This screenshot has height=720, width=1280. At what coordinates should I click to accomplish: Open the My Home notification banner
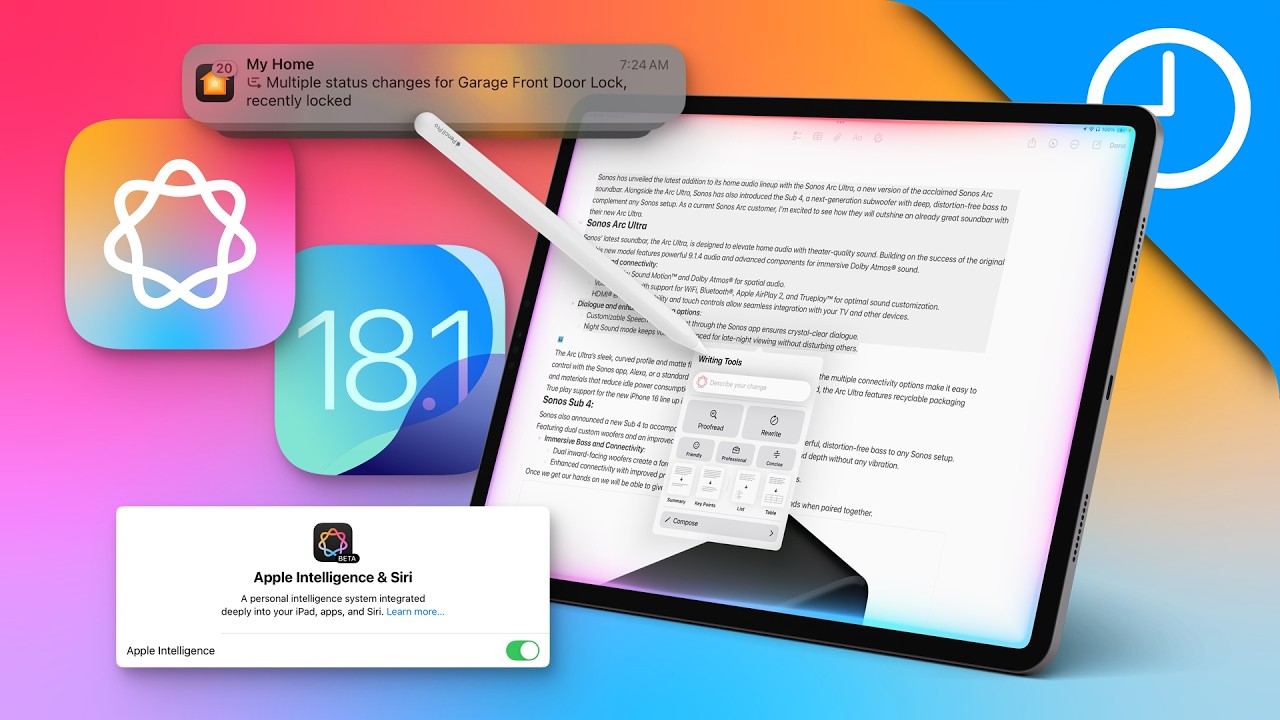(x=434, y=84)
